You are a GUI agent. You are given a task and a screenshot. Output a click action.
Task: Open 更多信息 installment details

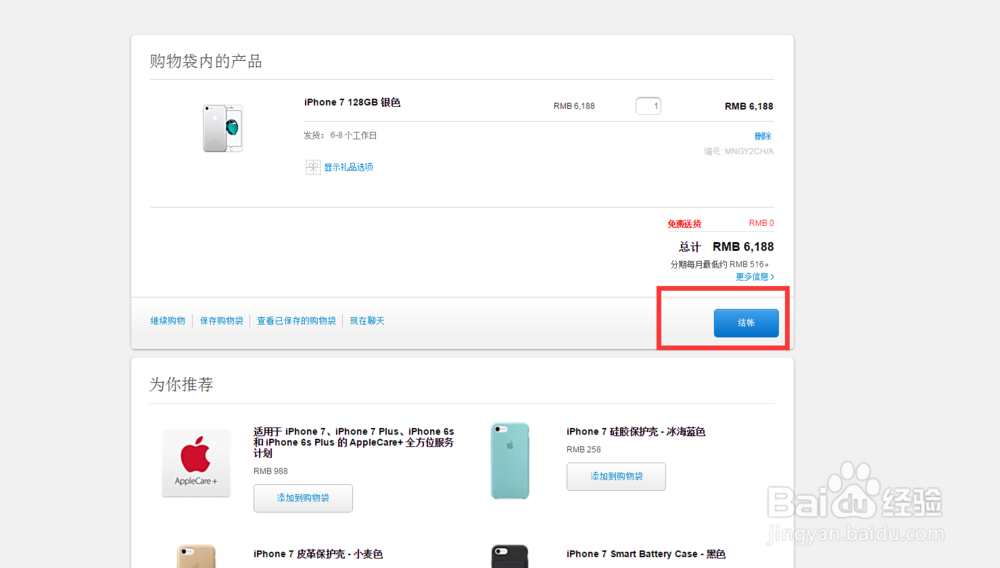tap(755, 277)
